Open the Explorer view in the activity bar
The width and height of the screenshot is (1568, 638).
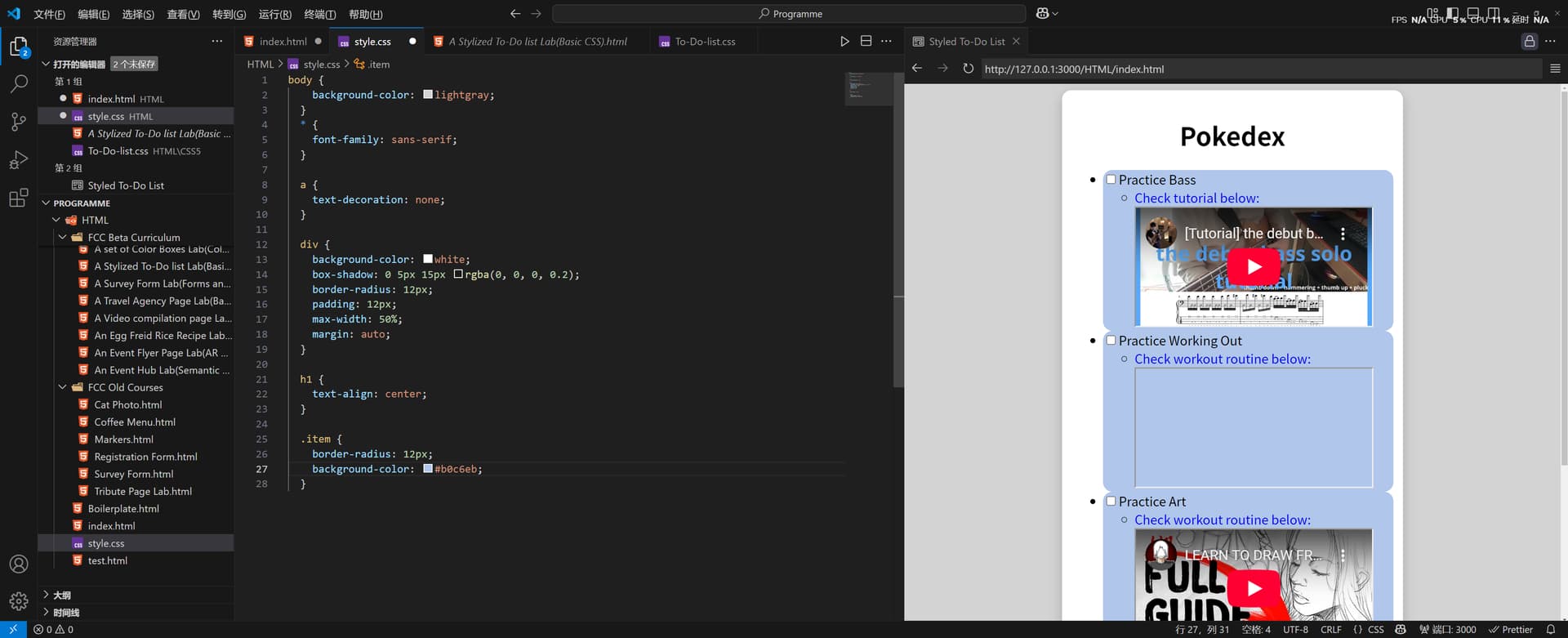tap(19, 47)
